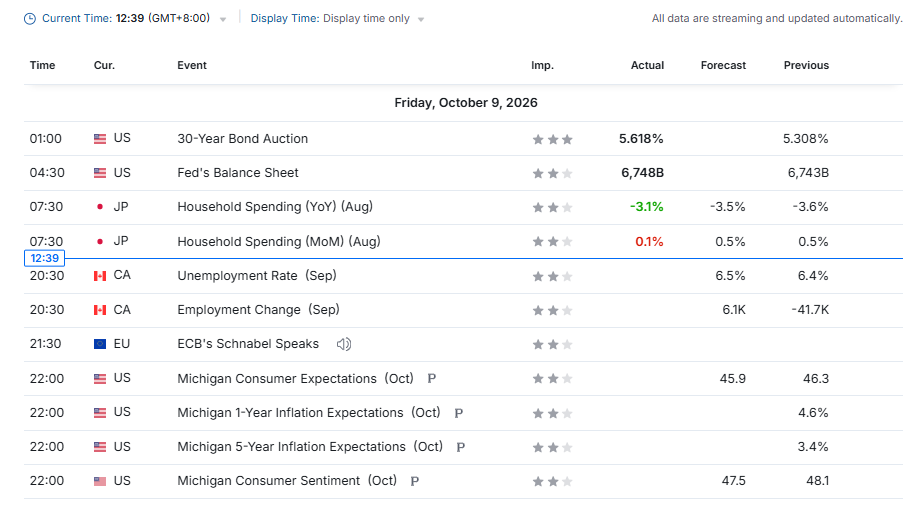915x515 pixels.
Task: Open the Current Time timezone dropdown arrow
Action: [223, 20]
